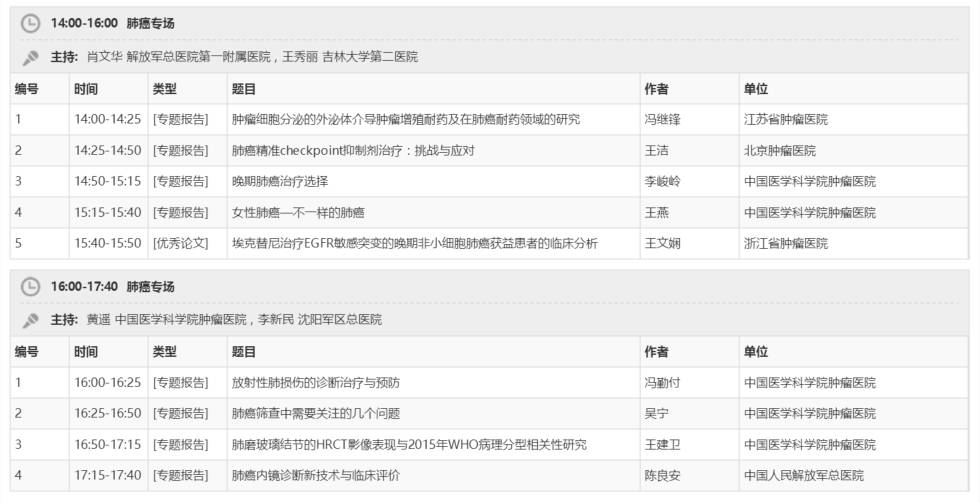Click affiliation 北京肿瘤医院
This screenshot has height=503, width=980.
pyautogui.click(x=779, y=151)
